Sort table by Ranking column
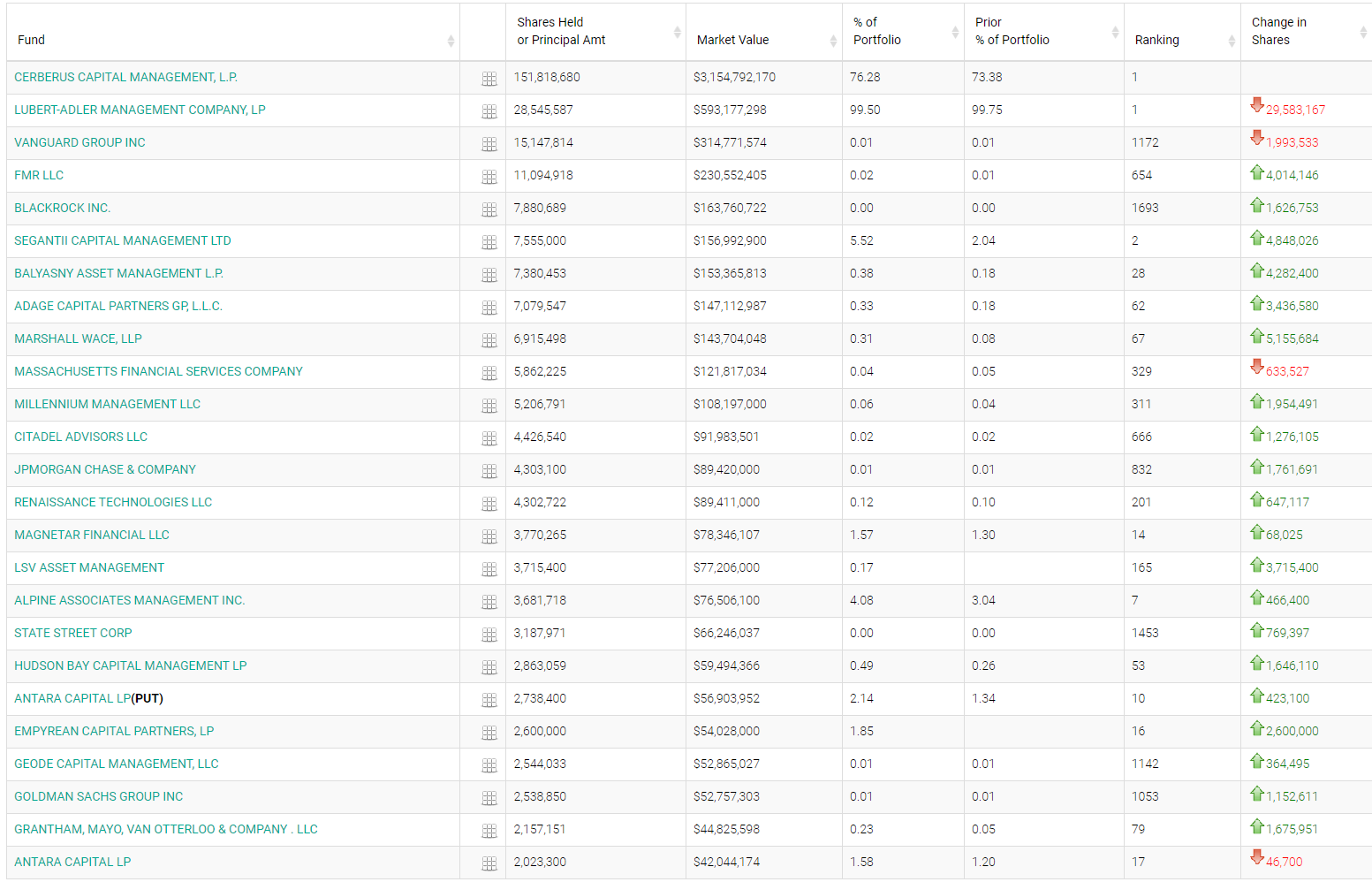This screenshot has width=1372, height=882. (x=1182, y=32)
